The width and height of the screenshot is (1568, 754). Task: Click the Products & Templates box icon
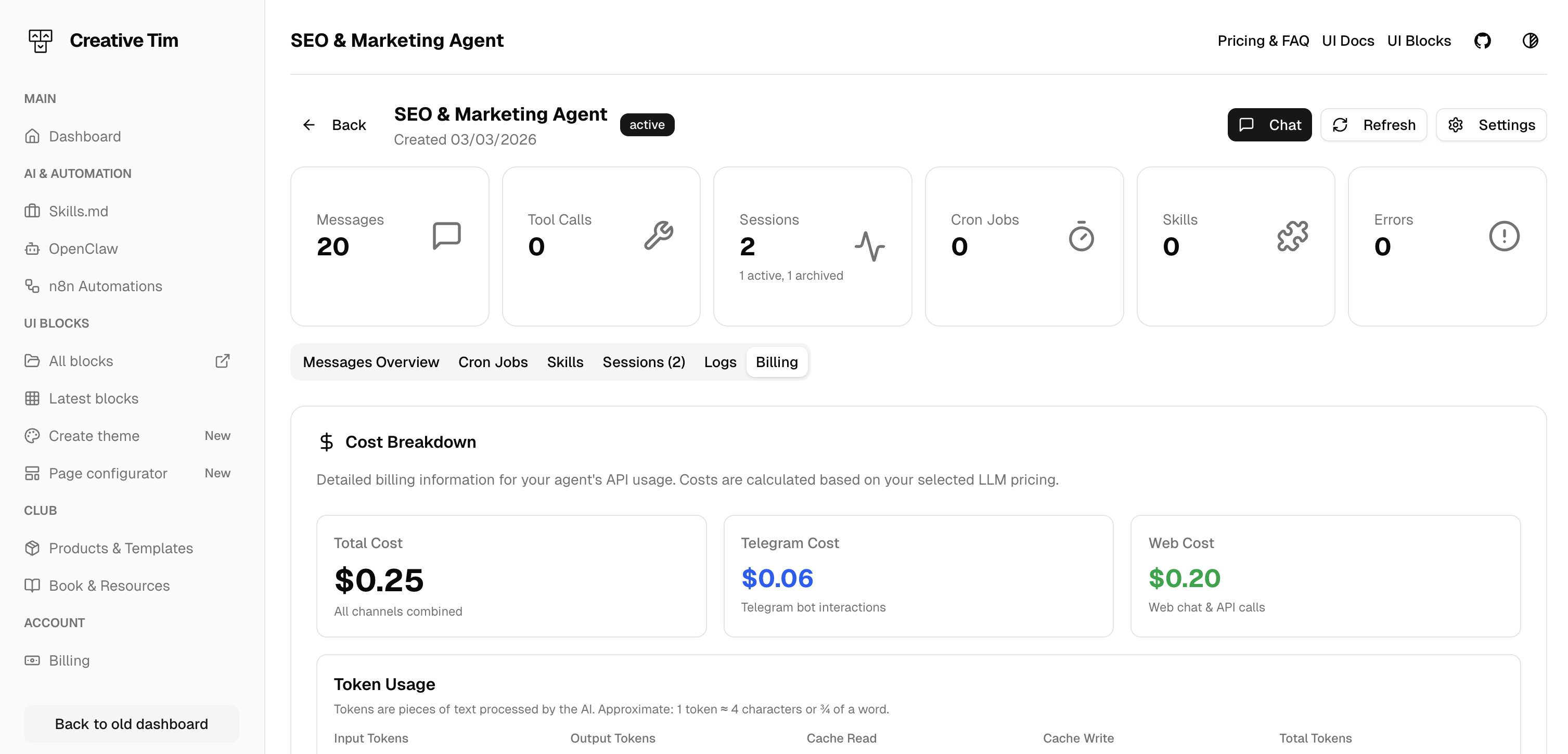(x=32, y=548)
